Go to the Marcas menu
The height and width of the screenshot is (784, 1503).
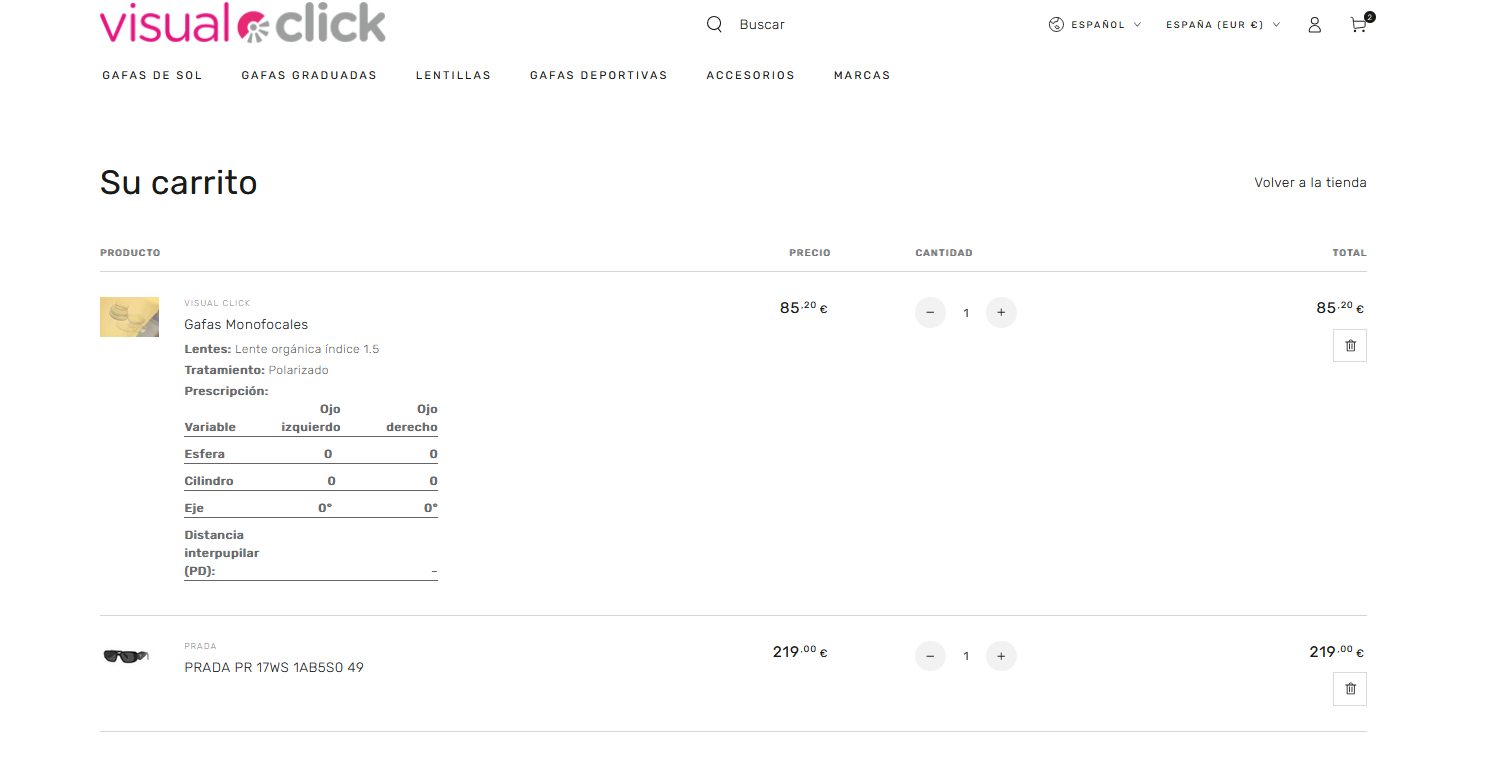click(x=862, y=75)
